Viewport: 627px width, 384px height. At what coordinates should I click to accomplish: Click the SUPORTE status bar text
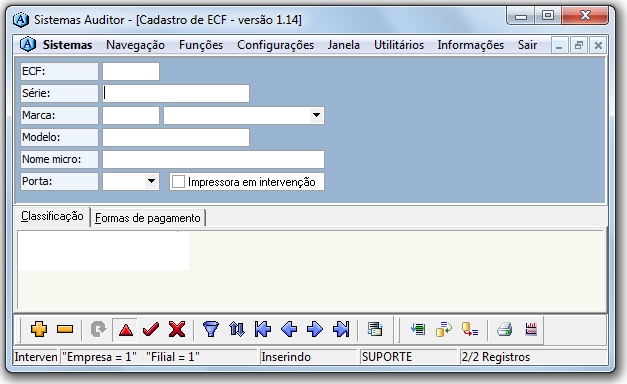386,357
